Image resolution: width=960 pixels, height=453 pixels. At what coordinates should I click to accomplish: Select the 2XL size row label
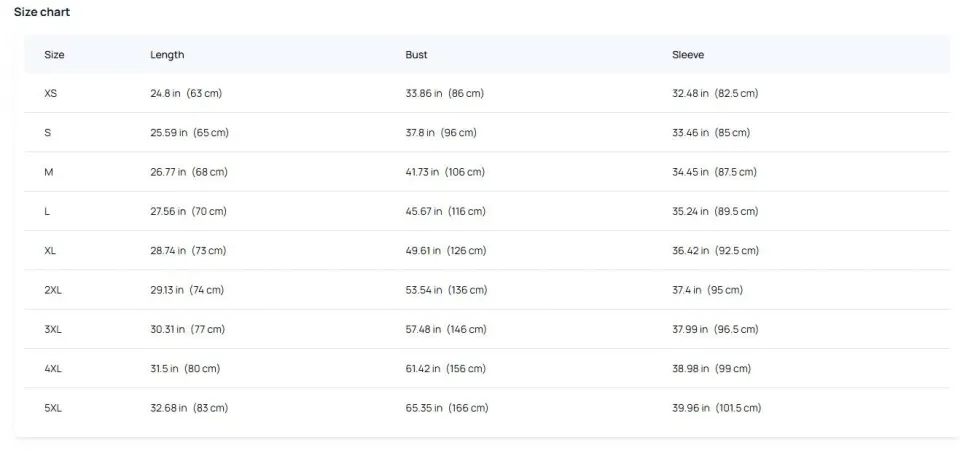(53, 290)
